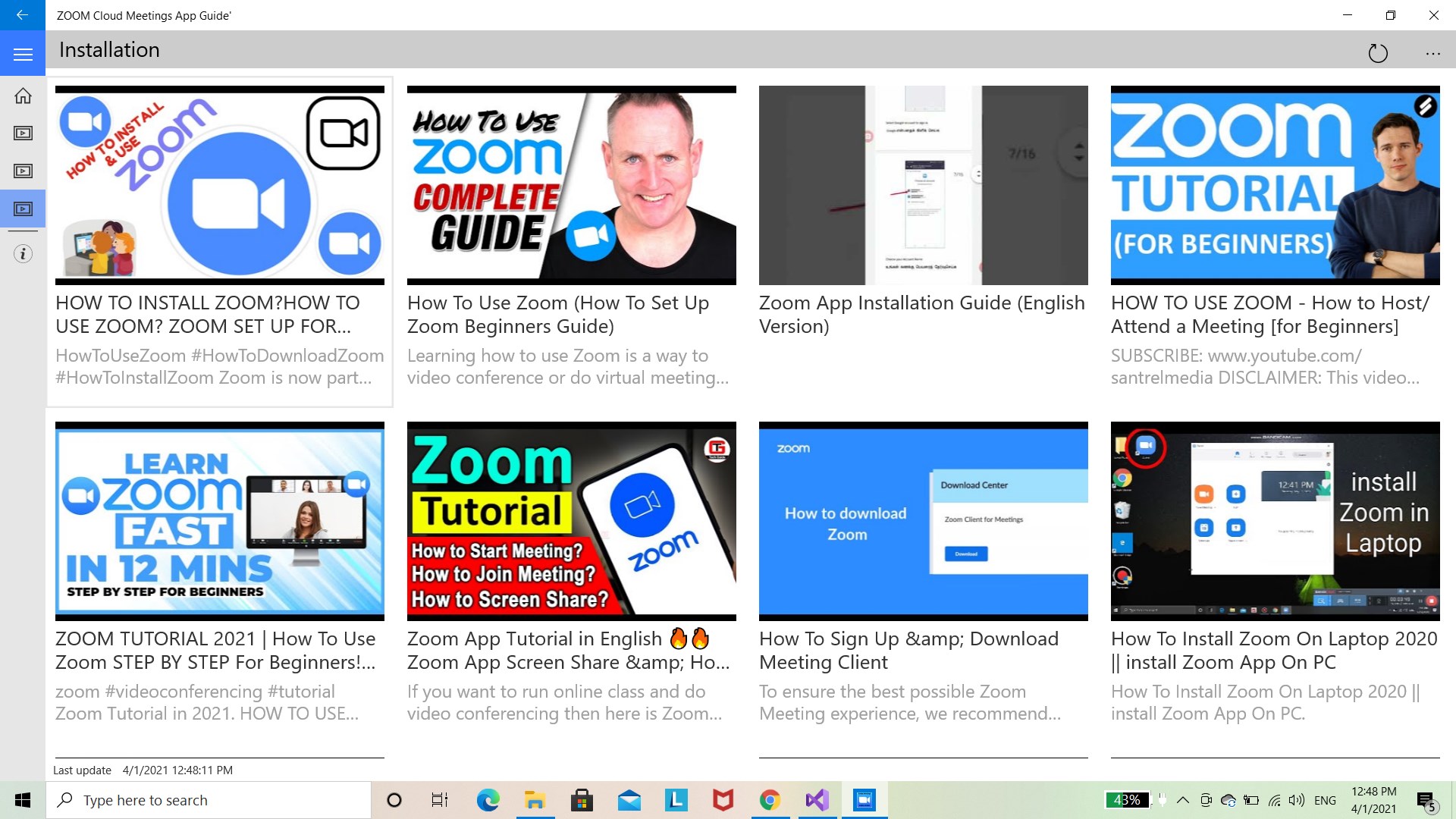Click 'HOW TO INSTALL ZOOM?' video title

pyautogui.click(x=207, y=314)
